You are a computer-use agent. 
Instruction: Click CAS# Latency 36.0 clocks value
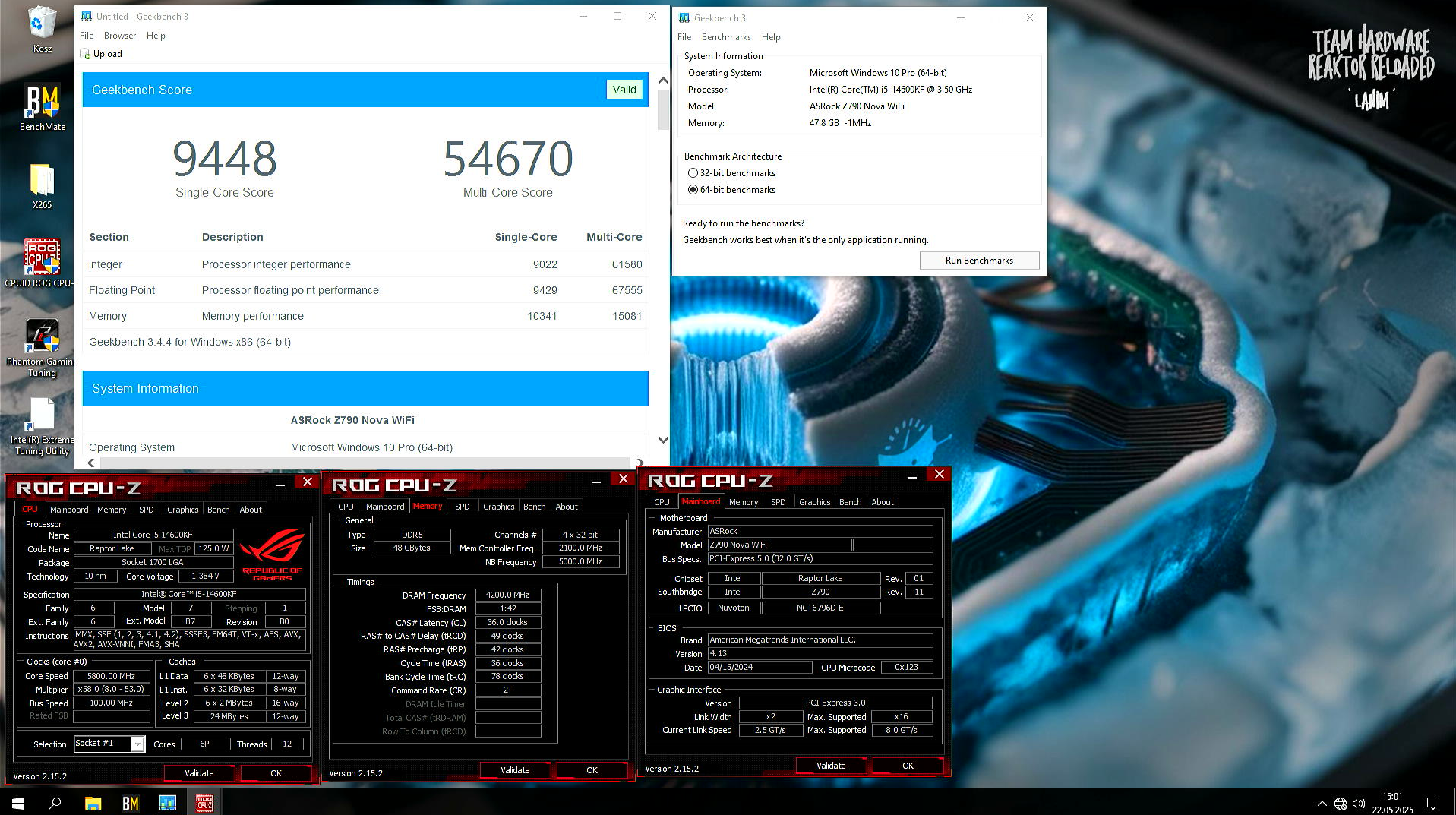click(508, 623)
